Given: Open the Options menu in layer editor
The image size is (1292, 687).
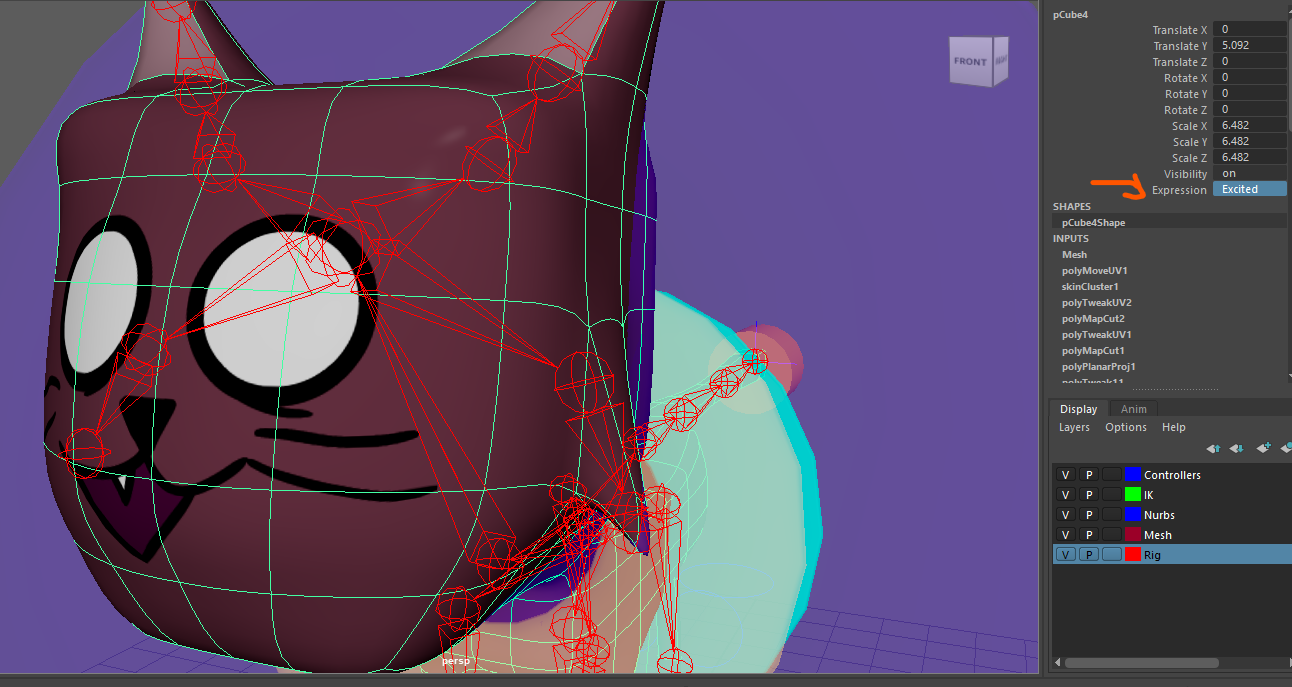Looking at the screenshot, I should coord(1126,427).
